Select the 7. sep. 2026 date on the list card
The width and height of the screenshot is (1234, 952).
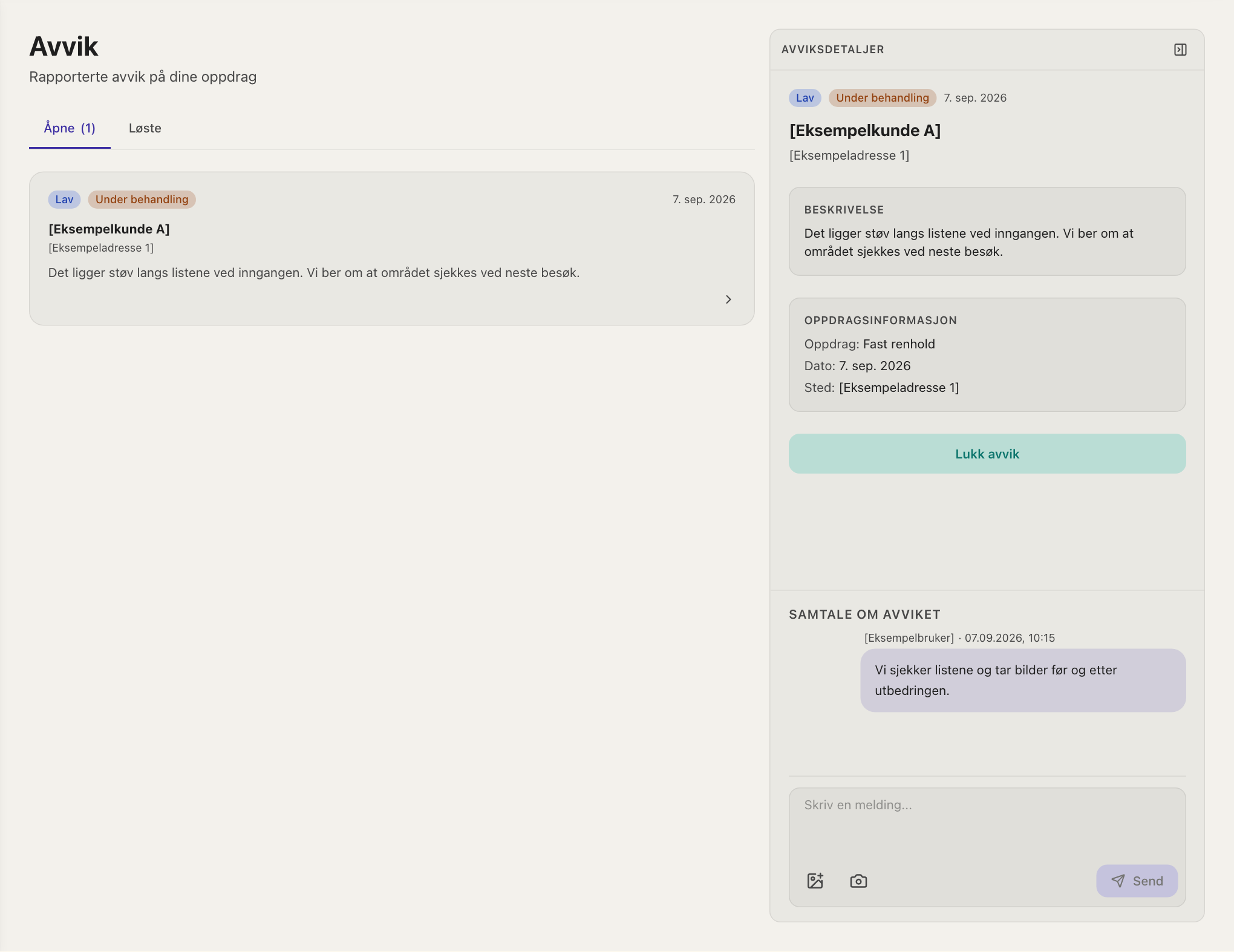point(704,200)
